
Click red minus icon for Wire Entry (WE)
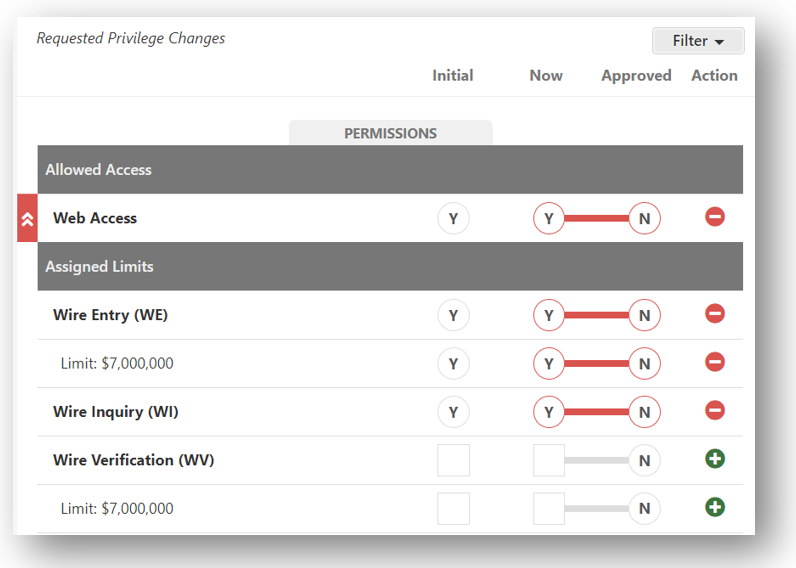tap(715, 314)
